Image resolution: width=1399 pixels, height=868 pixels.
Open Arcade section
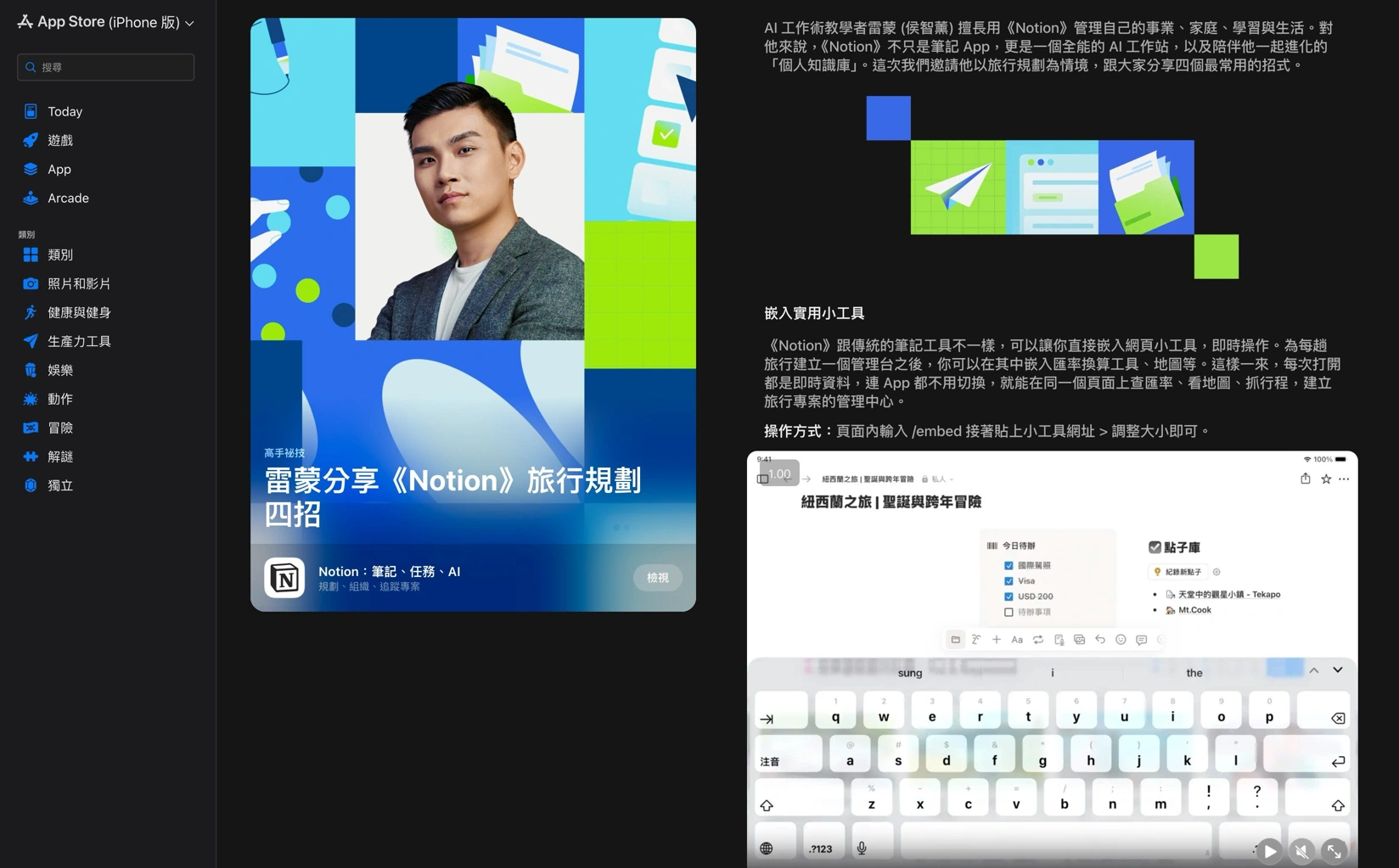click(x=68, y=198)
